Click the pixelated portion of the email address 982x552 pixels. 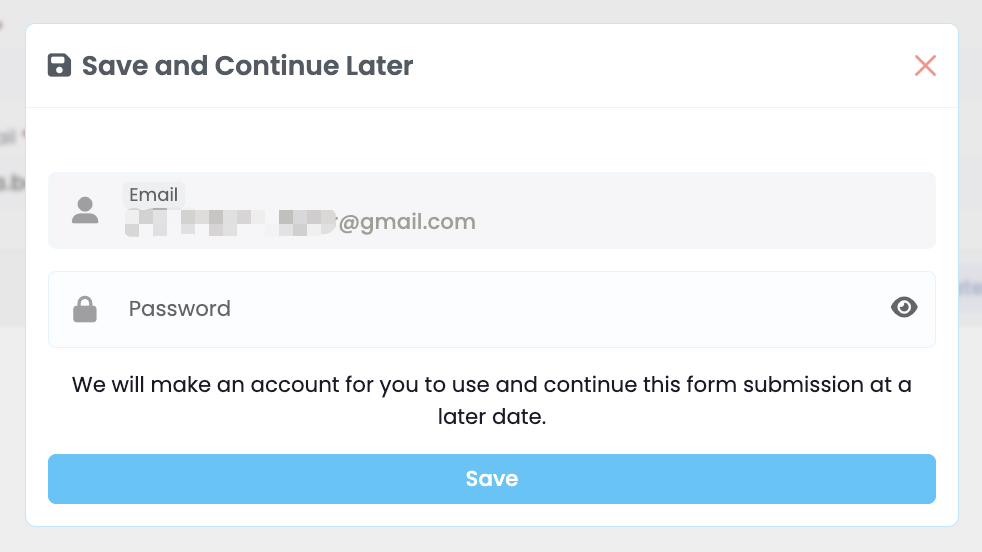[230, 222]
